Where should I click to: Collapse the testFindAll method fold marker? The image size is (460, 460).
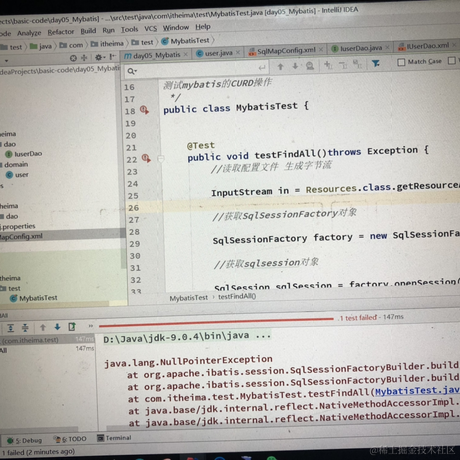(161, 159)
